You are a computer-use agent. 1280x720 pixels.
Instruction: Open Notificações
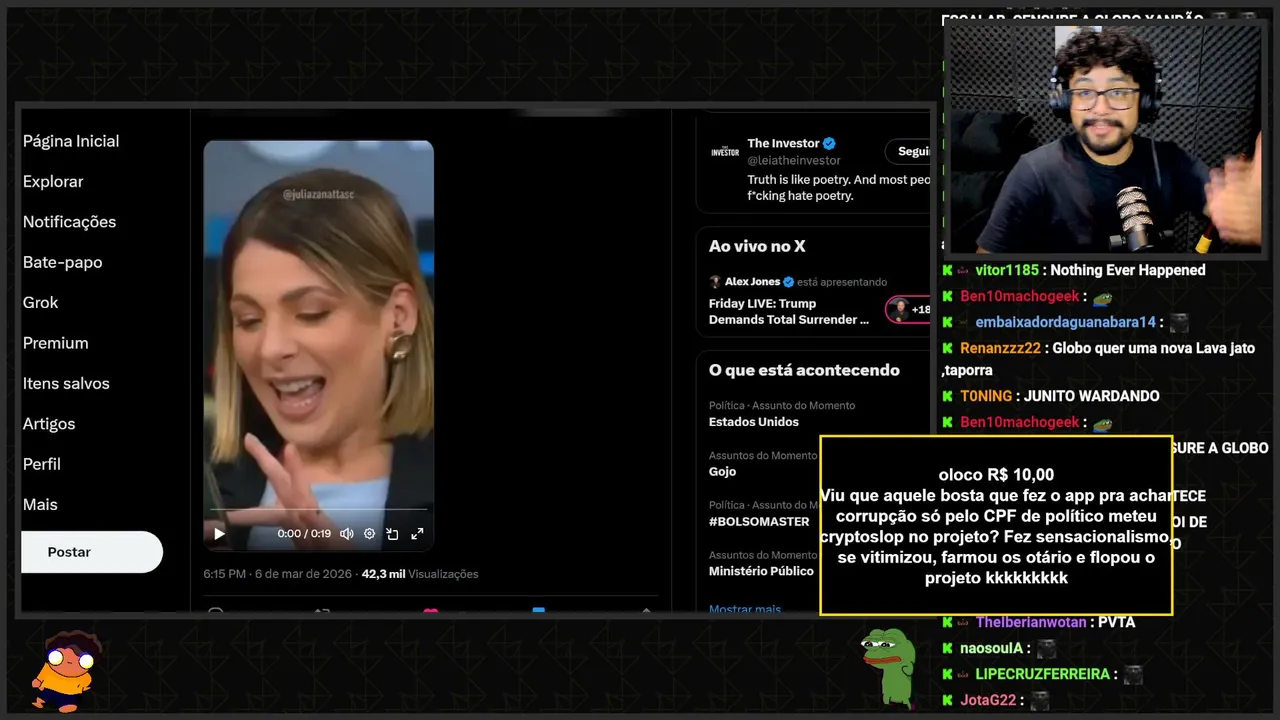69,222
